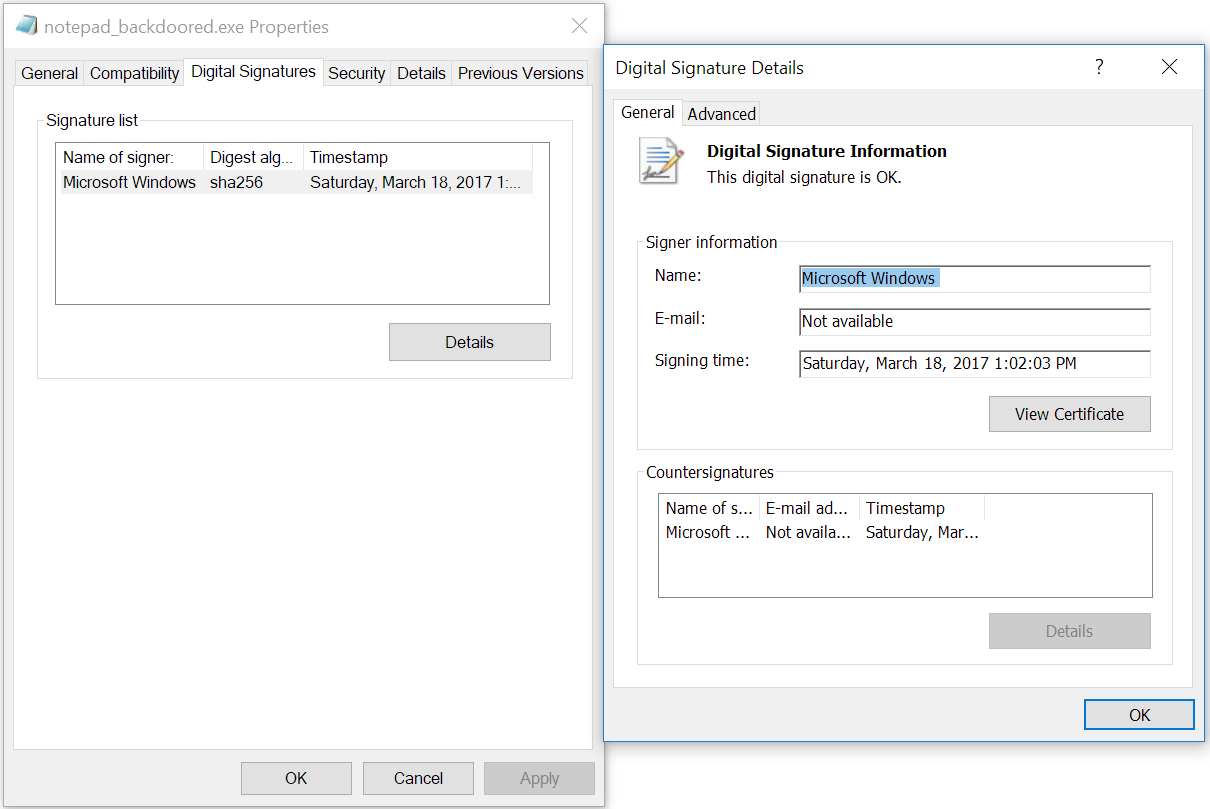This screenshot has height=809, width=1210.
Task: Open the Previous Versions tab
Action: pyautogui.click(x=520, y=73)
